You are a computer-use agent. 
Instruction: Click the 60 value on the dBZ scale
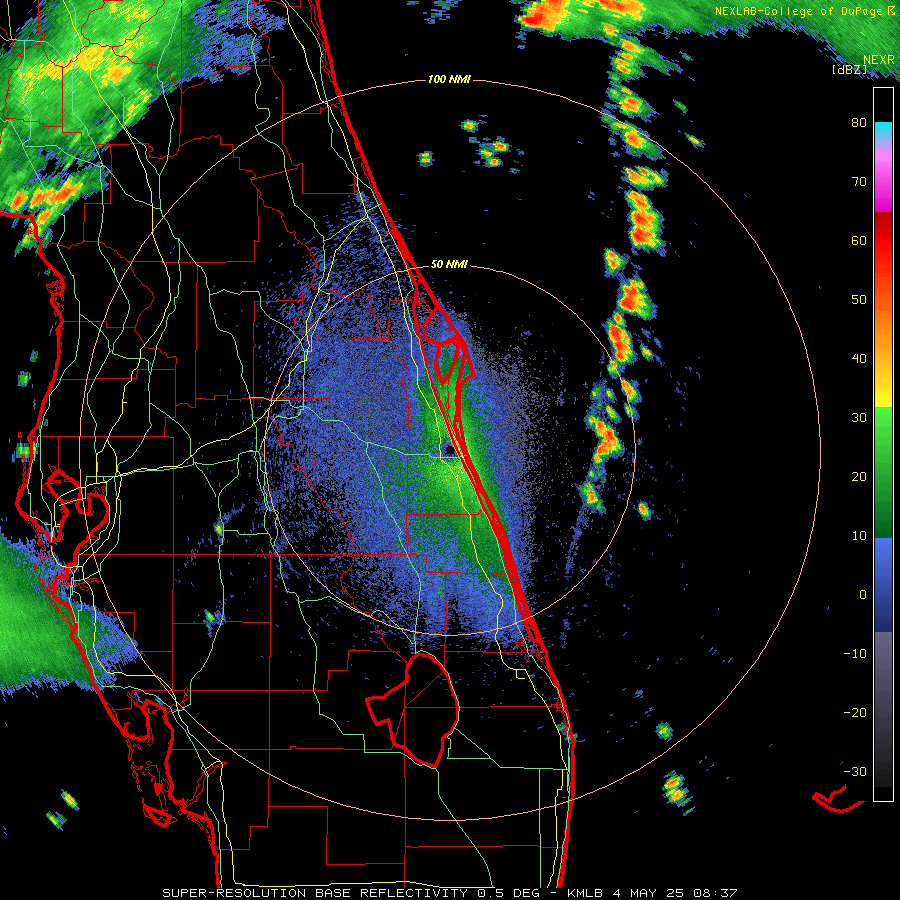(859, 241)
